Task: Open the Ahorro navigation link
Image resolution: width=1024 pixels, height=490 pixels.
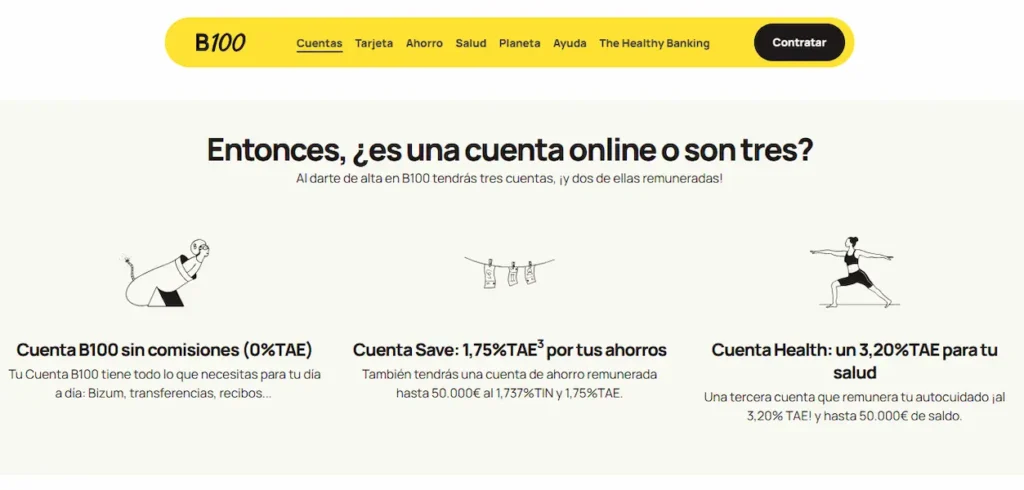Action: tap(424, 43)
